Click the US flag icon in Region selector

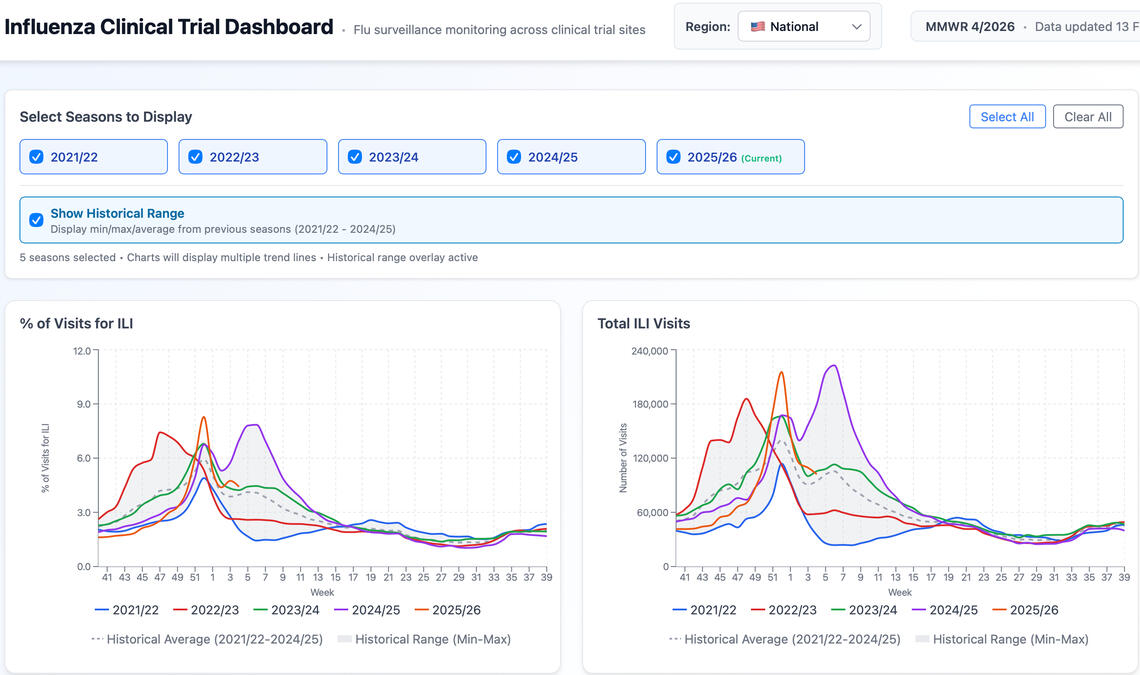(x=758, y=27)
